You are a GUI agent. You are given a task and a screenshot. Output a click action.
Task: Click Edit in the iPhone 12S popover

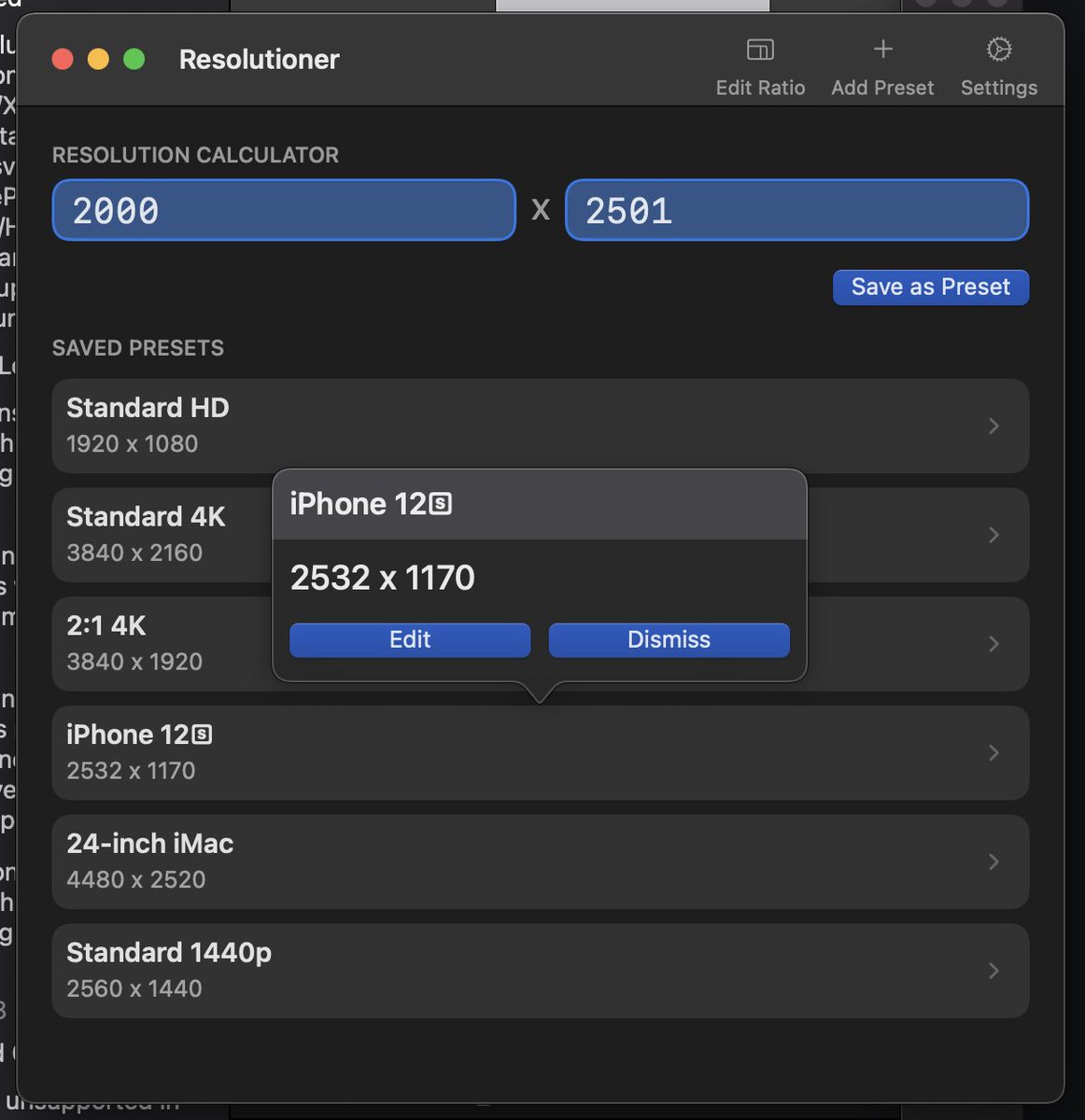pos(410,640)
